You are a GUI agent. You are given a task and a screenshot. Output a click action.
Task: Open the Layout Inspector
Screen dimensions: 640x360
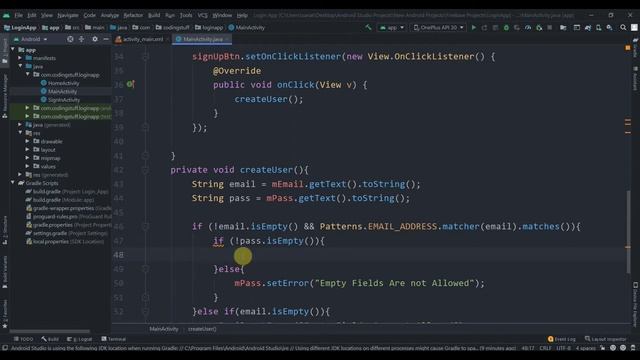605,339
